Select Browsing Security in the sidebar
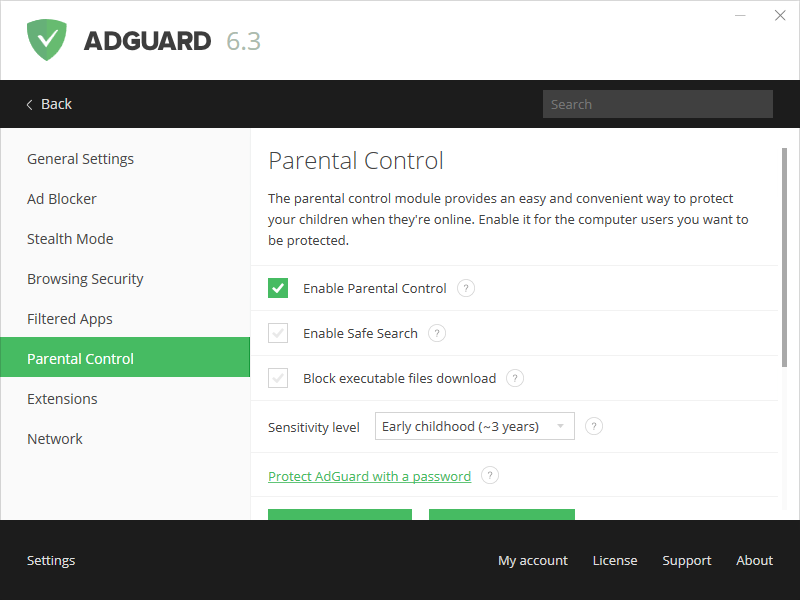 (x=85, y=279)
